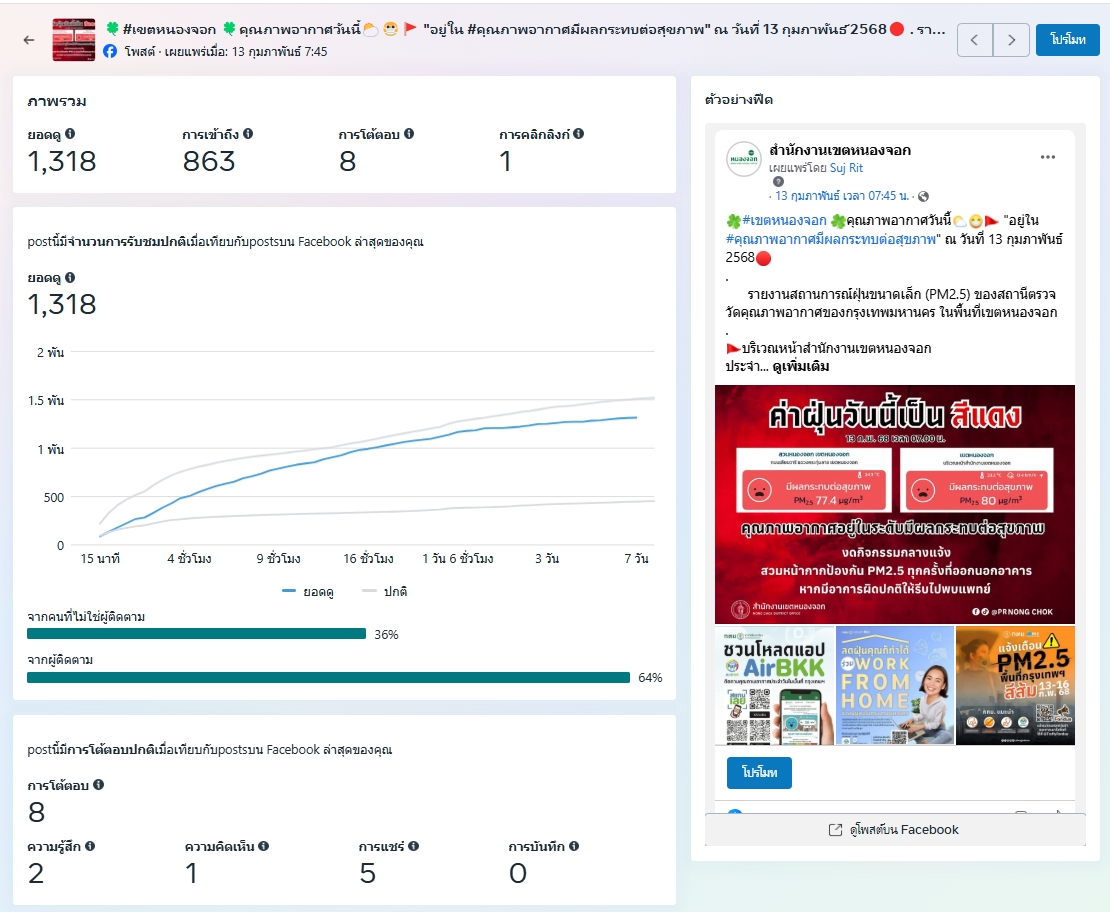Click info icon beside การคลิกลิงก์
This screenshot has height=912, width=1110.
(x=579, y=134)
